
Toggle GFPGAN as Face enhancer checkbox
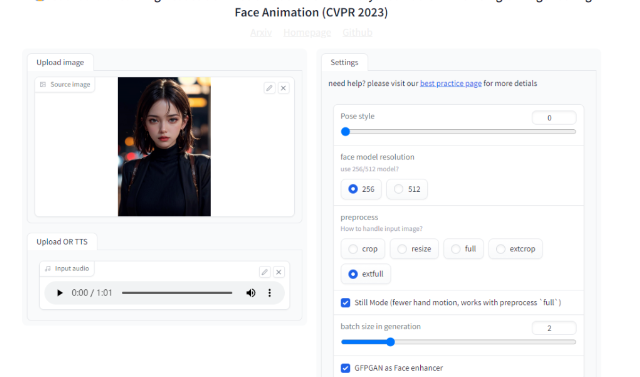pyautogui.click(x=345, y=368)
